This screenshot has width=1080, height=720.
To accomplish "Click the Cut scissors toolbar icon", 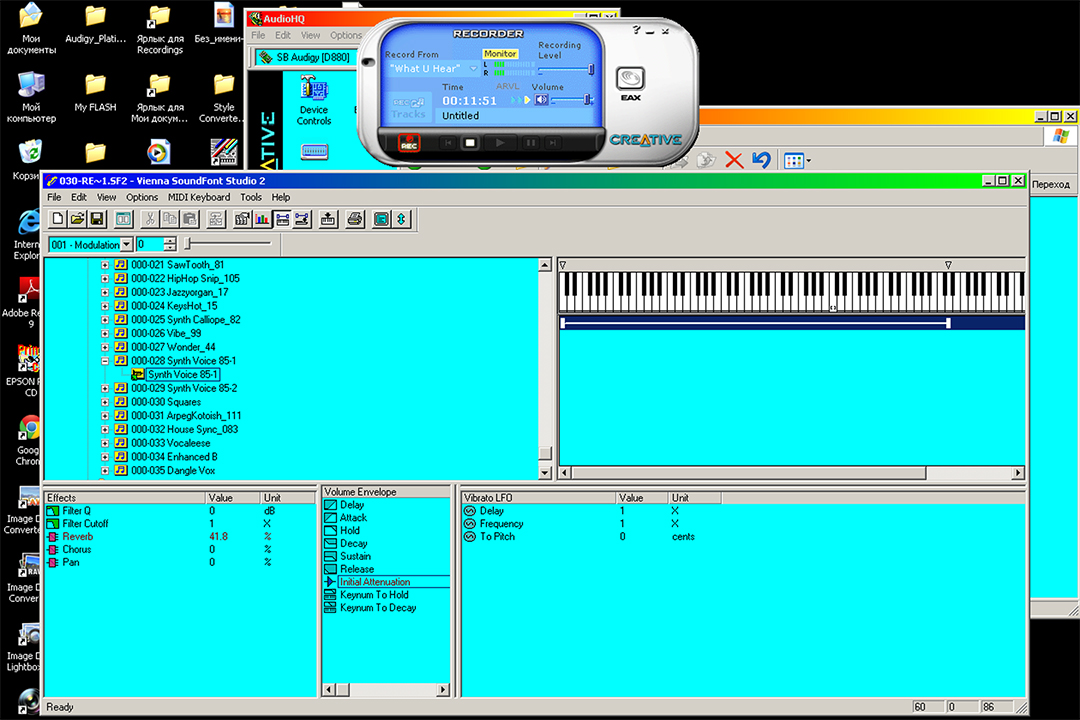I will 149,219.
